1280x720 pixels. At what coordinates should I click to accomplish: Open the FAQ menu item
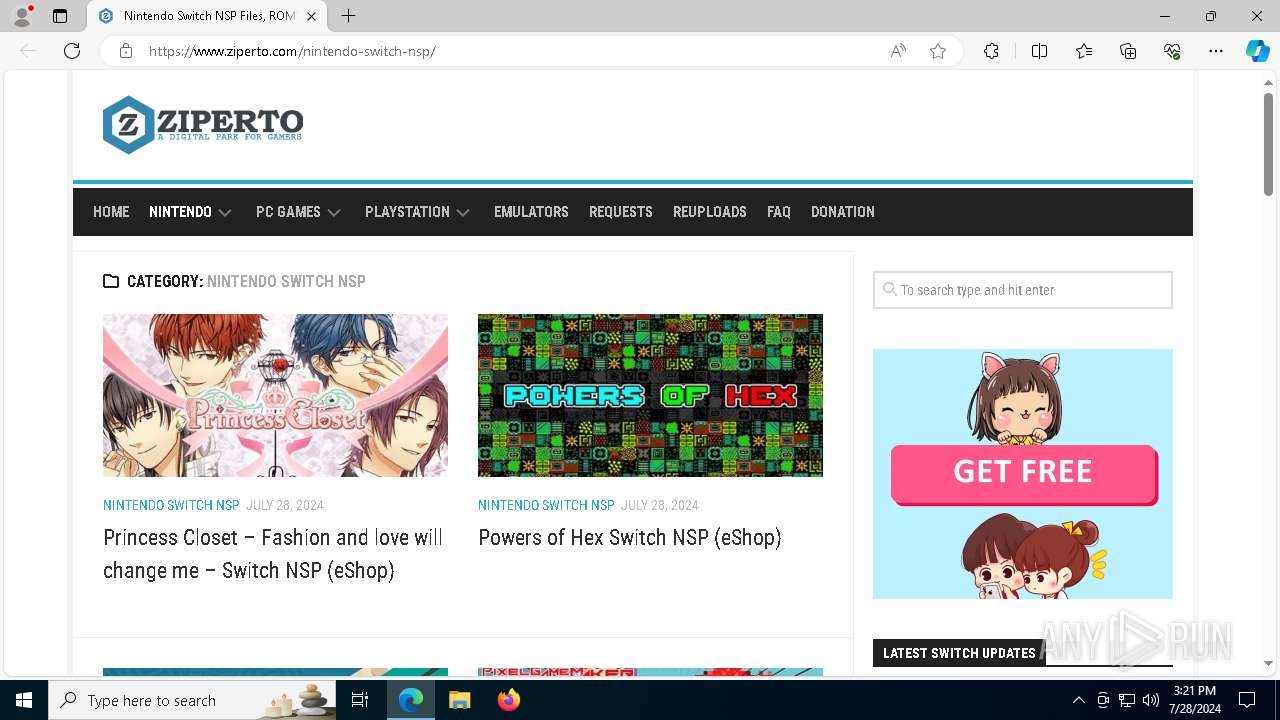coord(779,212)
